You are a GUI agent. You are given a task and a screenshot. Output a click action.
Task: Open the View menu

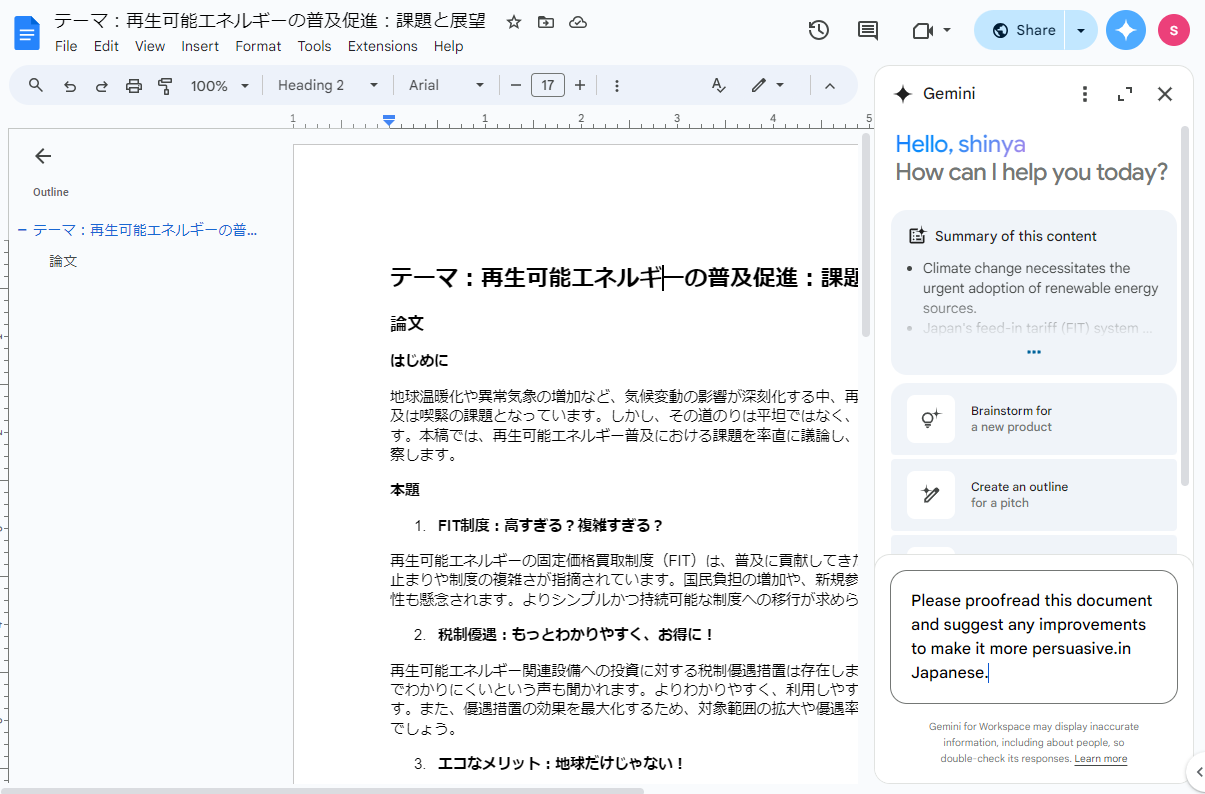(150, 46)
